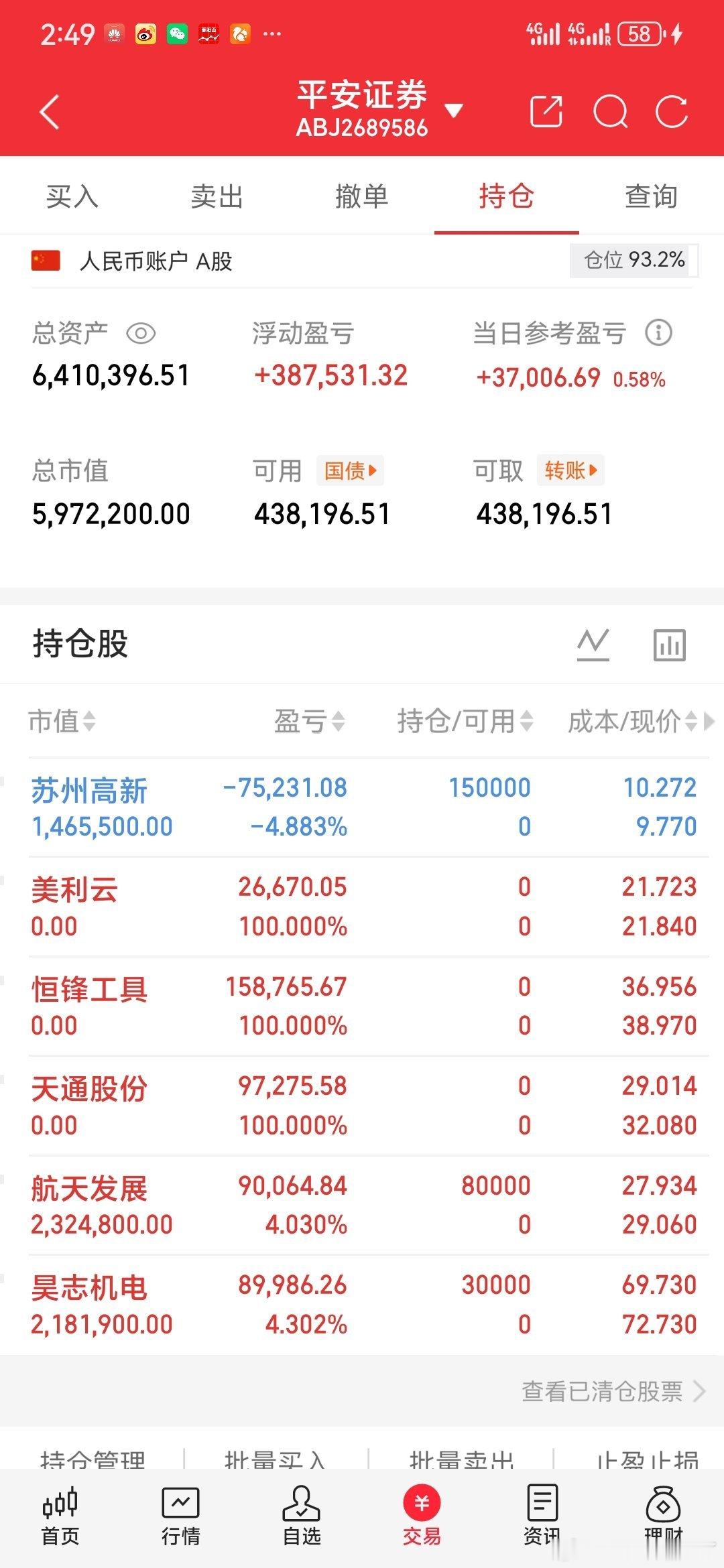724x1568 pixels.
Task: Tap the 转账 button next to 可取
Action: (x=570, y=470)
